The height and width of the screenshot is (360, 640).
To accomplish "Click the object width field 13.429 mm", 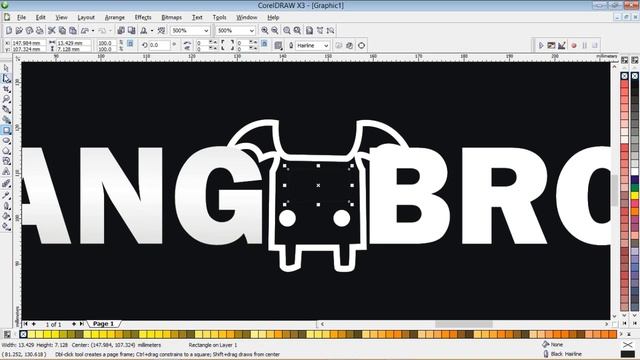I will (x=73, y=43).
